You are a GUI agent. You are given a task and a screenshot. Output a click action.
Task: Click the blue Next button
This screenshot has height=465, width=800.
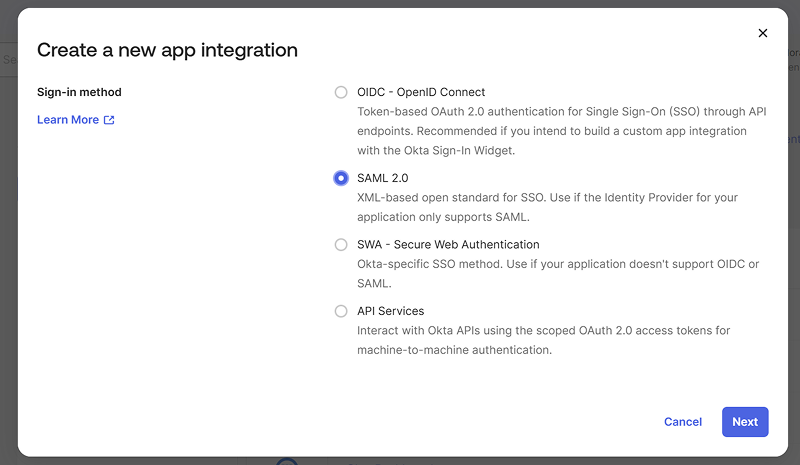pos(745,422)
